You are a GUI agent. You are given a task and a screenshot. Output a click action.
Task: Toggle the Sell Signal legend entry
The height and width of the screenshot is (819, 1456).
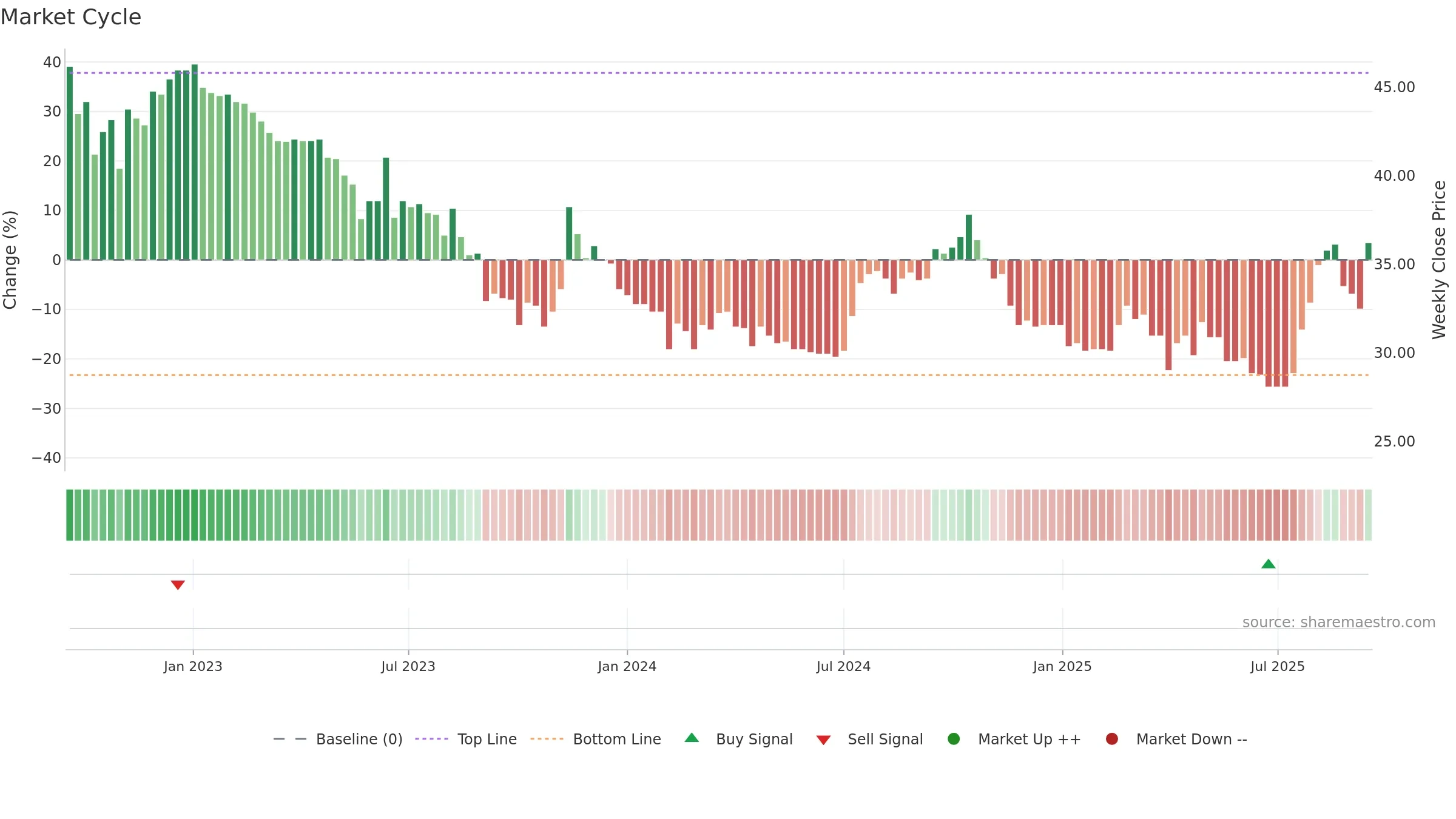(x=869, y=739)
